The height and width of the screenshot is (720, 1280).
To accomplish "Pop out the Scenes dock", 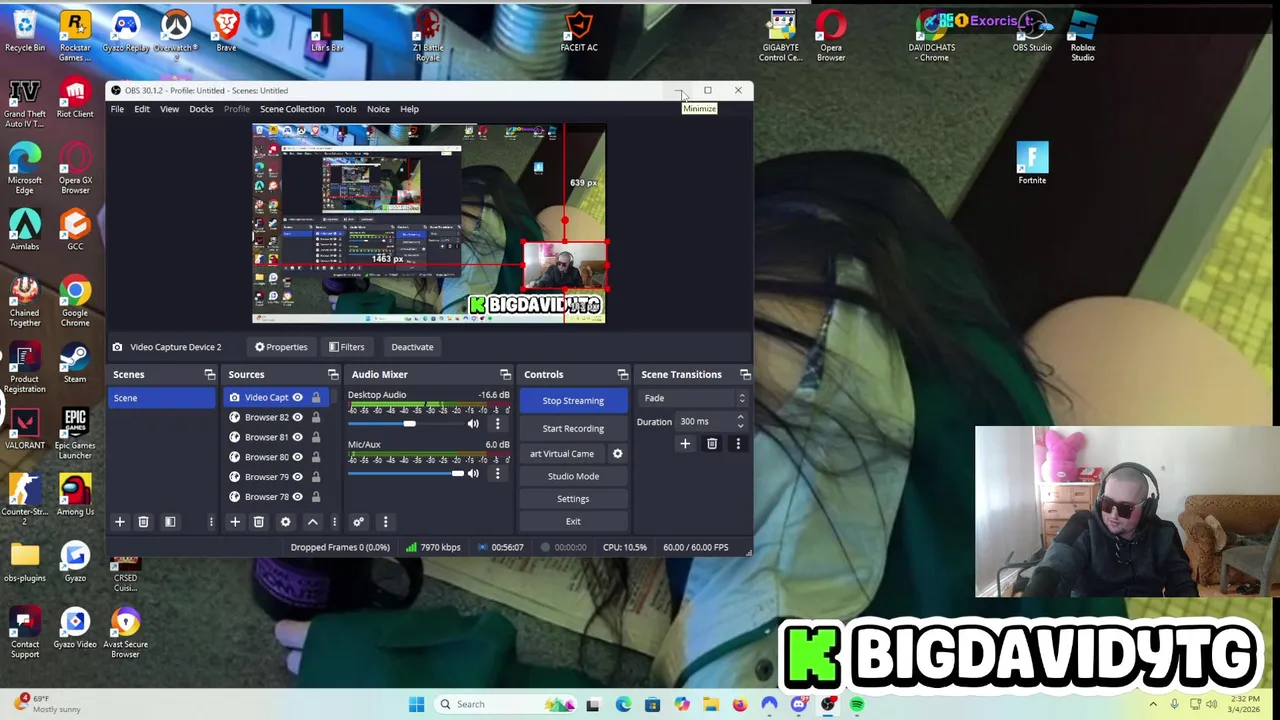I will point(209,374).
